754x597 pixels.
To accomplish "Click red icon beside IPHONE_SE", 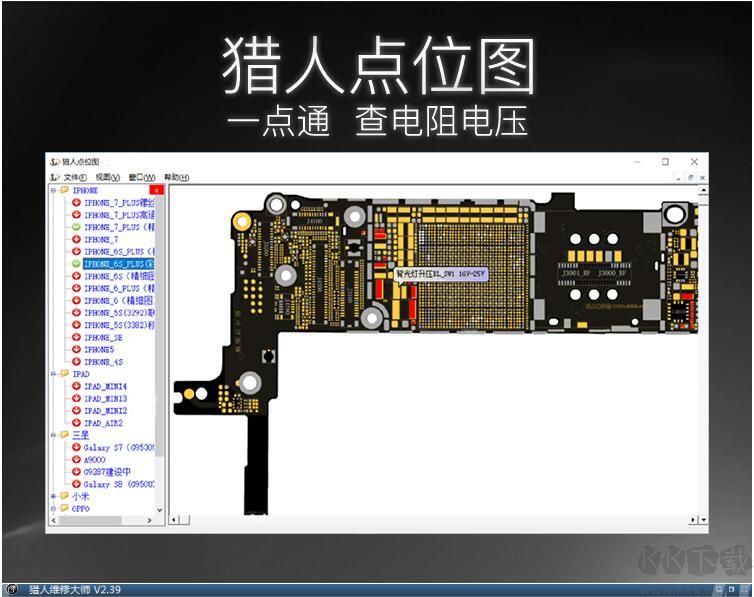I will click(76, 338).
